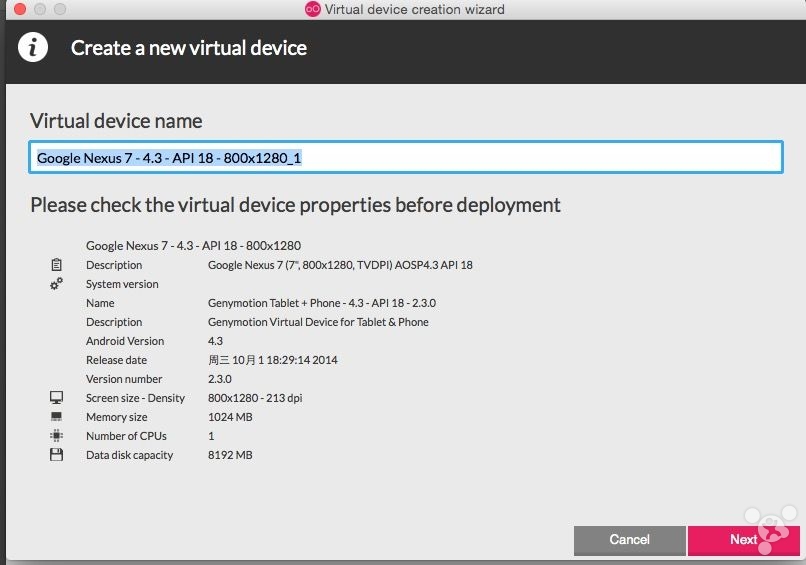
Task: Click the gears System version icon
Action: [x=57, y=283]
